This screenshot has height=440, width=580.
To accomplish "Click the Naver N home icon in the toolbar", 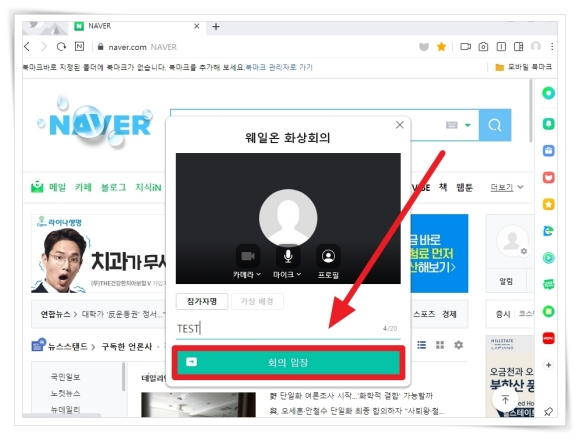I will click(80, 46).
